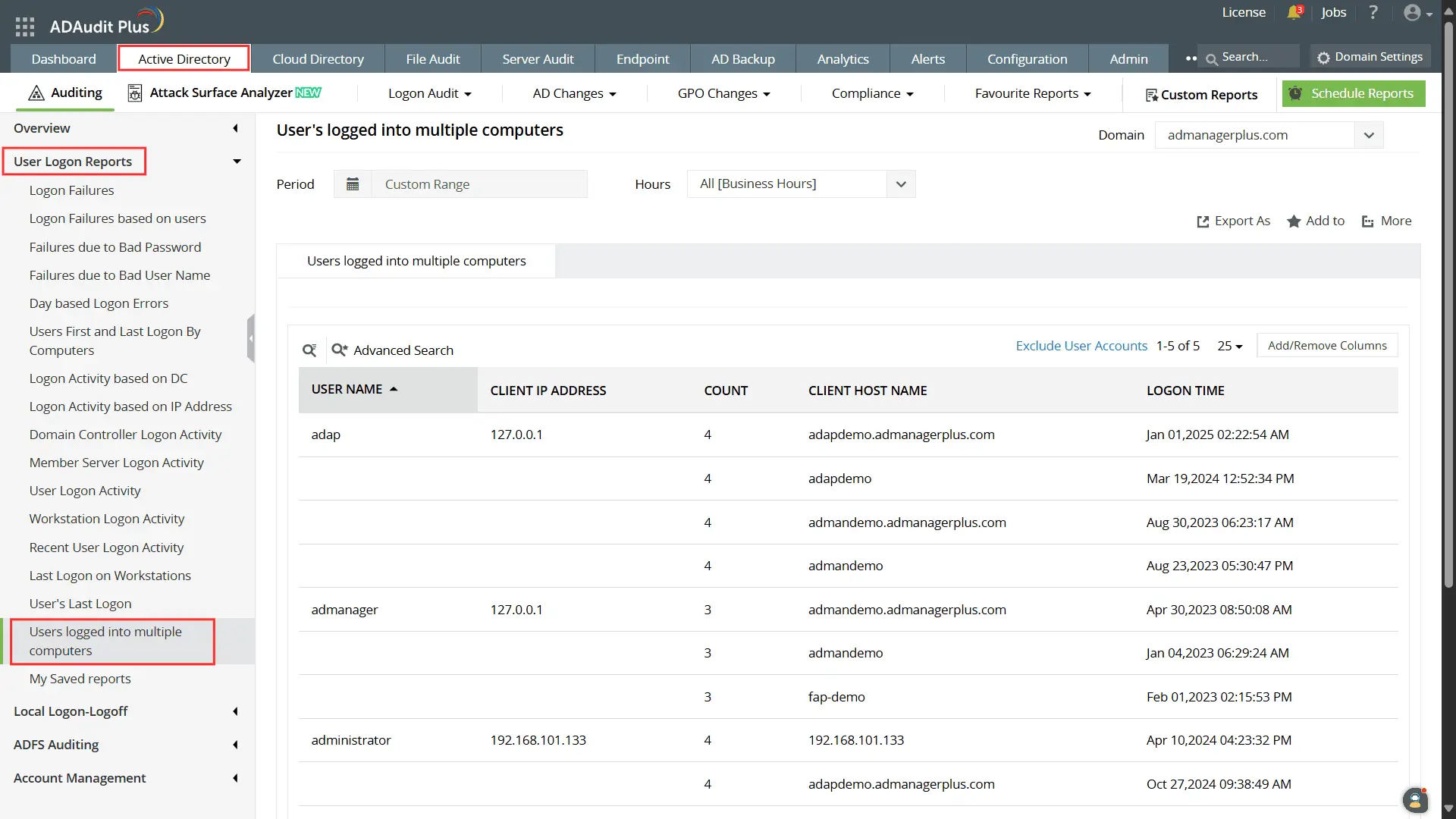The width and height of the screenshot is (1456, 819).
Task: Collapse the left sidebar panel handle
Action: point(250,338)
